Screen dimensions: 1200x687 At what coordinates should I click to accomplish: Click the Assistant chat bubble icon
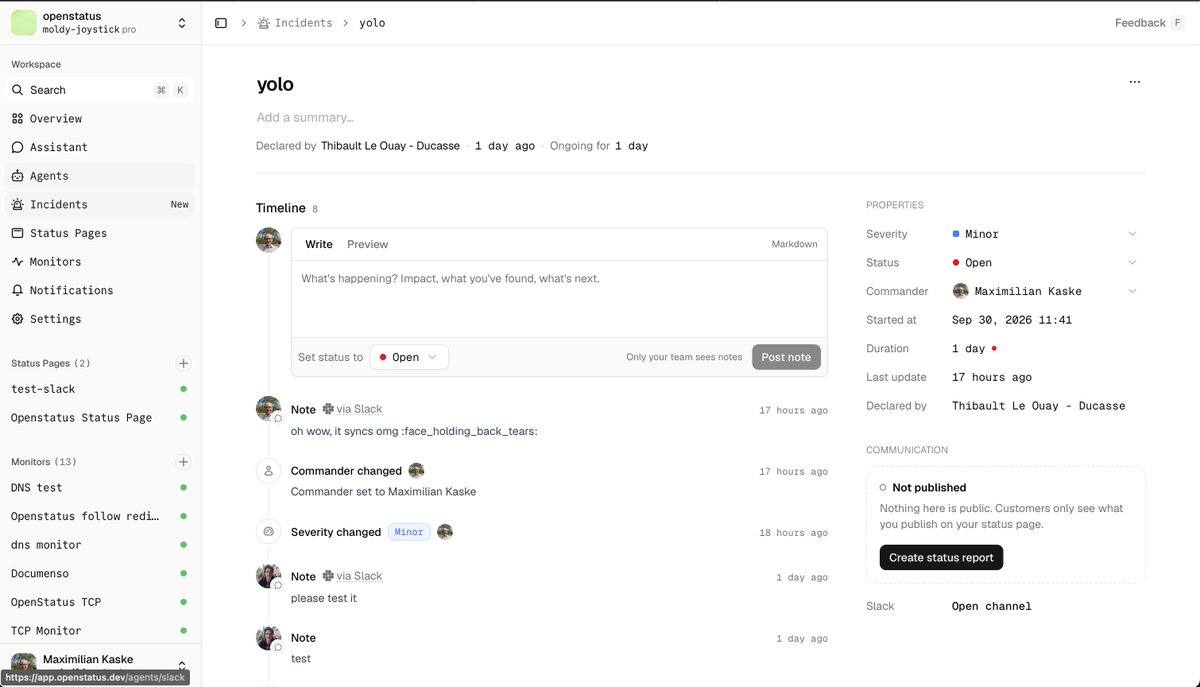17,147
